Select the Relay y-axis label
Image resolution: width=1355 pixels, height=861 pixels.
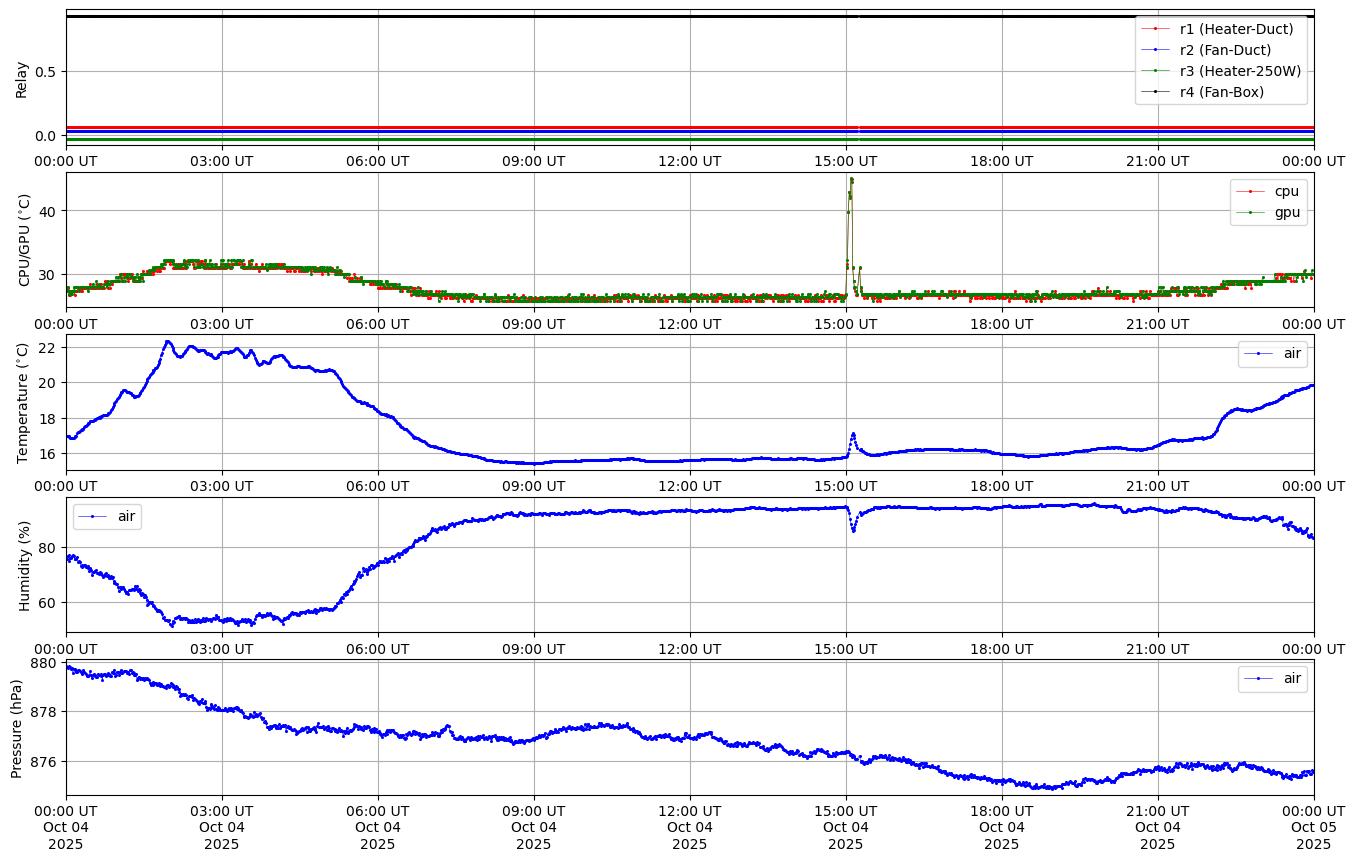pyautogui.click(x=21, y=78)
